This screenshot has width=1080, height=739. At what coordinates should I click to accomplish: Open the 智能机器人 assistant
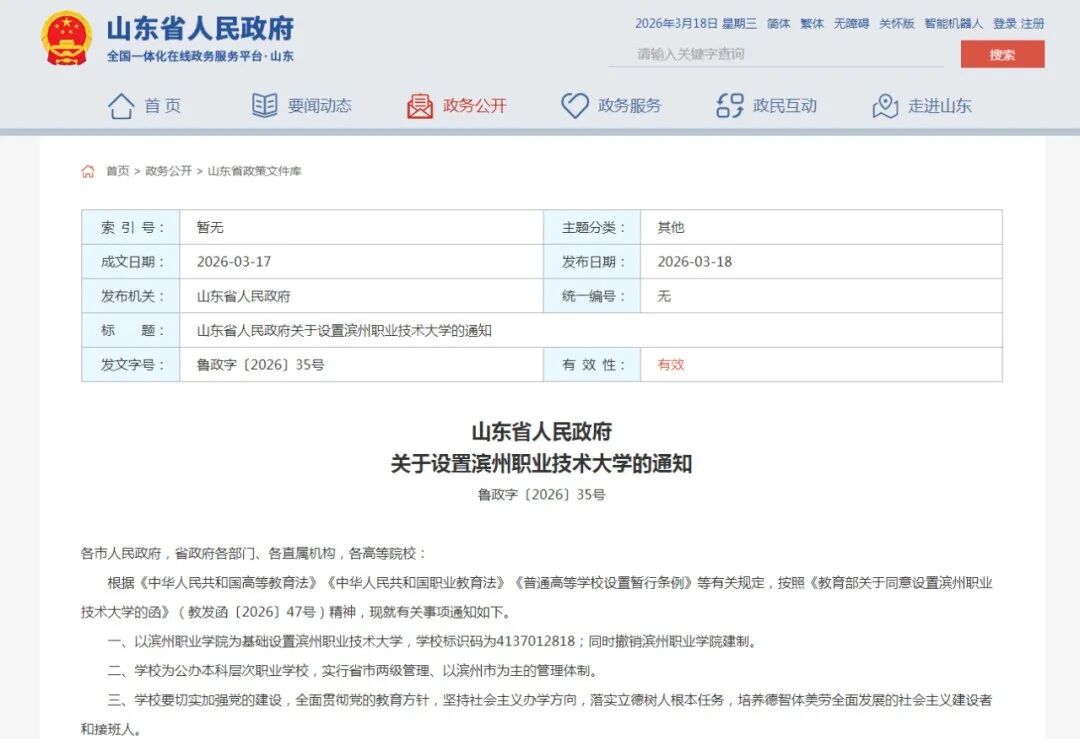pyautogui.click(x=953, y=24)
